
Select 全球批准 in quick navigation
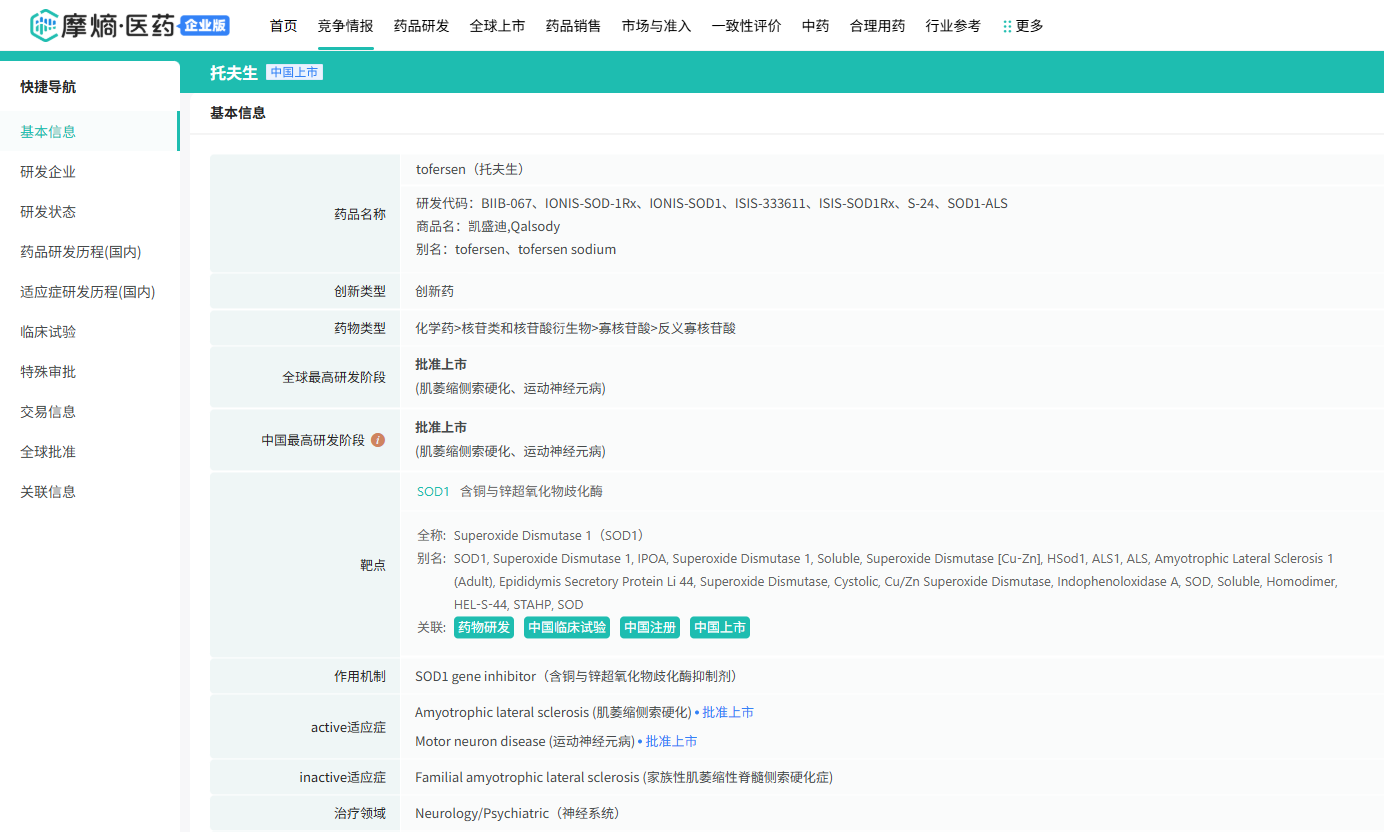(48, 452)
